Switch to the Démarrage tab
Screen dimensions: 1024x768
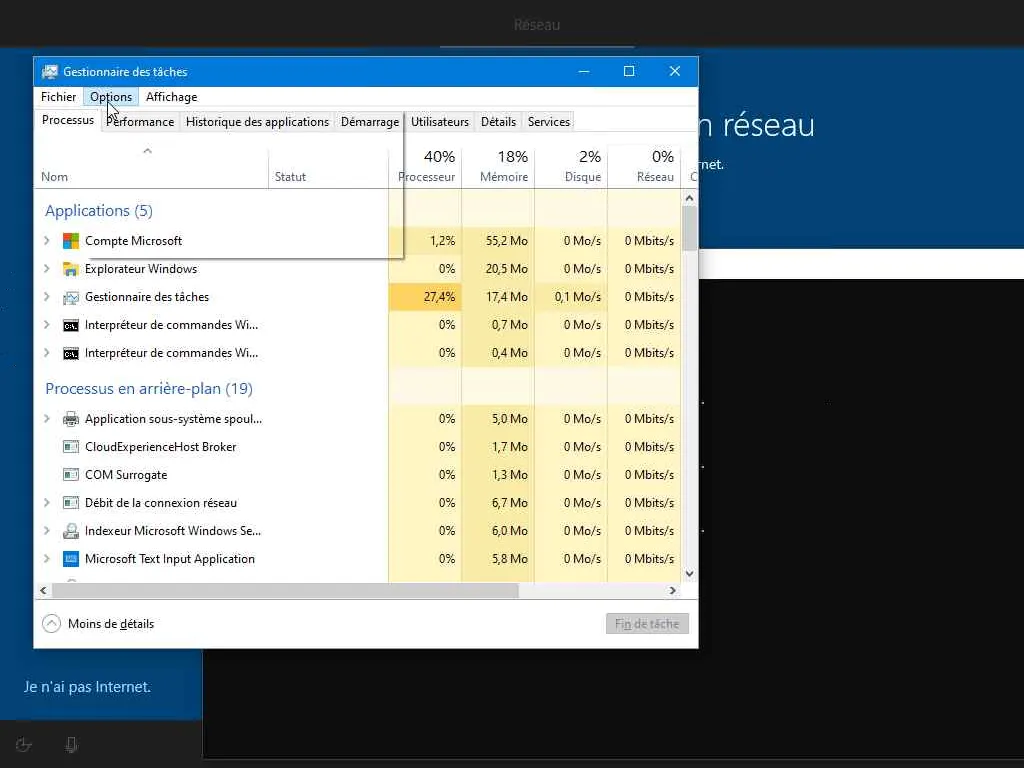click(370, 122)
